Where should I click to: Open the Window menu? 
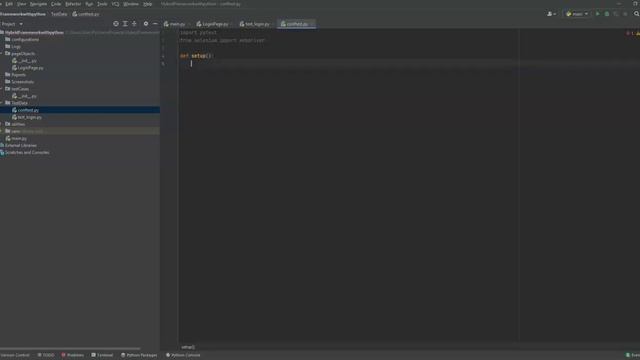131,4
